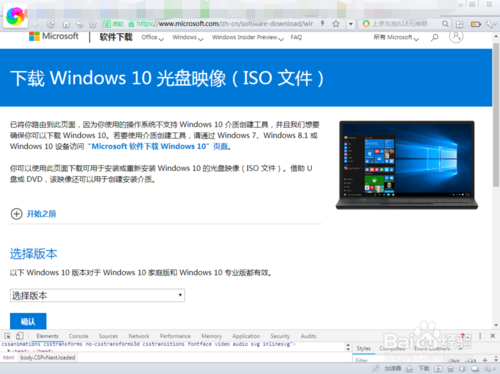Expand the Office menu
This screenshot has height=374, width=500.
(152, 37)
